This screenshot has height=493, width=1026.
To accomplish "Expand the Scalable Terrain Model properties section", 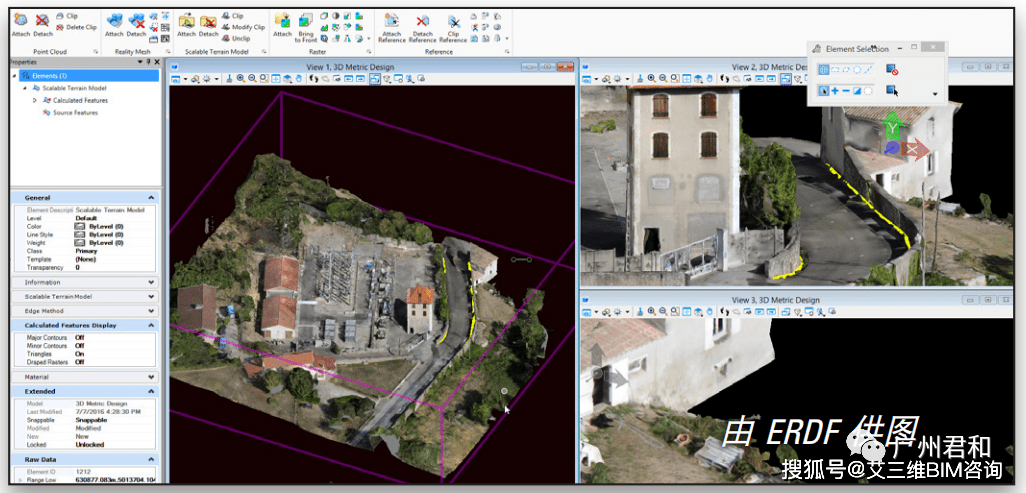I will pos(151,297).
